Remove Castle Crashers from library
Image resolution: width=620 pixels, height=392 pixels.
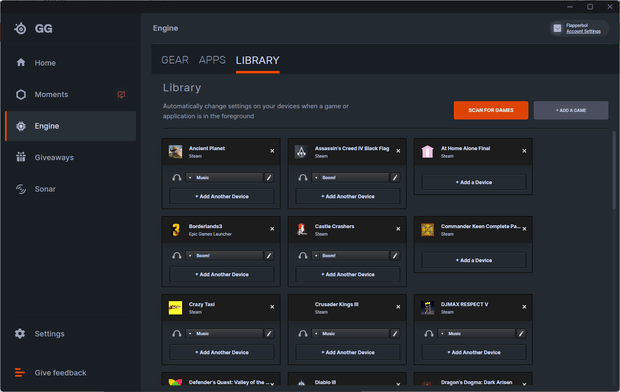pos(398,229)
